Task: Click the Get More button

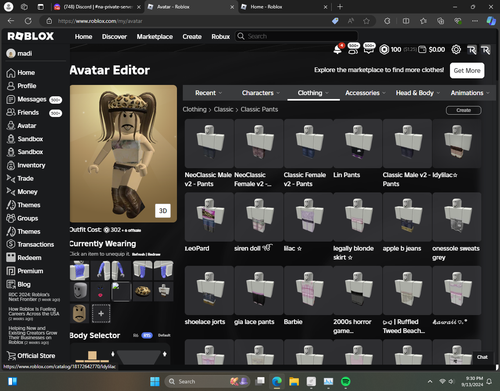Action: (467, 71)
